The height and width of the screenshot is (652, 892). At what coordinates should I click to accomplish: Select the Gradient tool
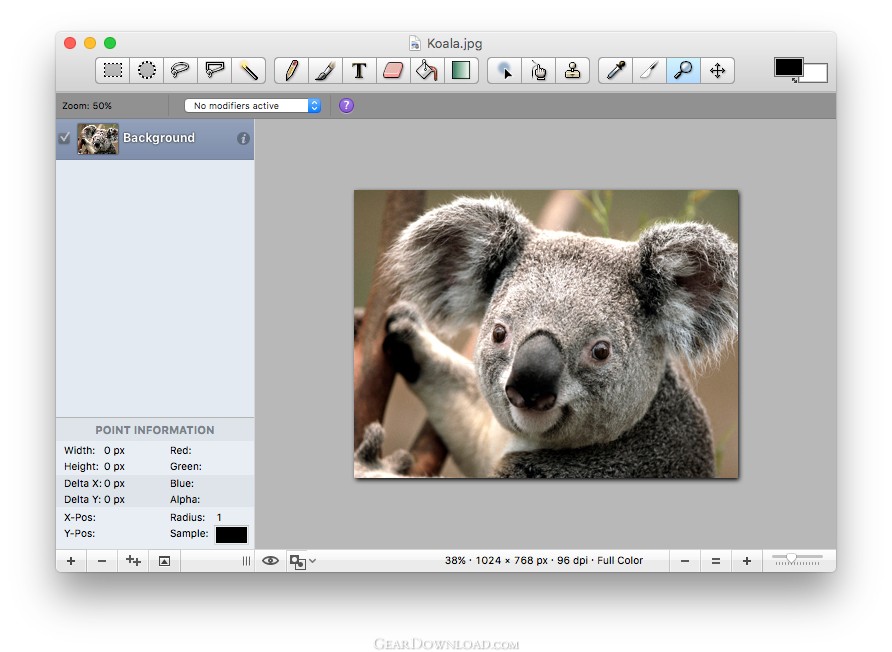click(x=460, y=70)
